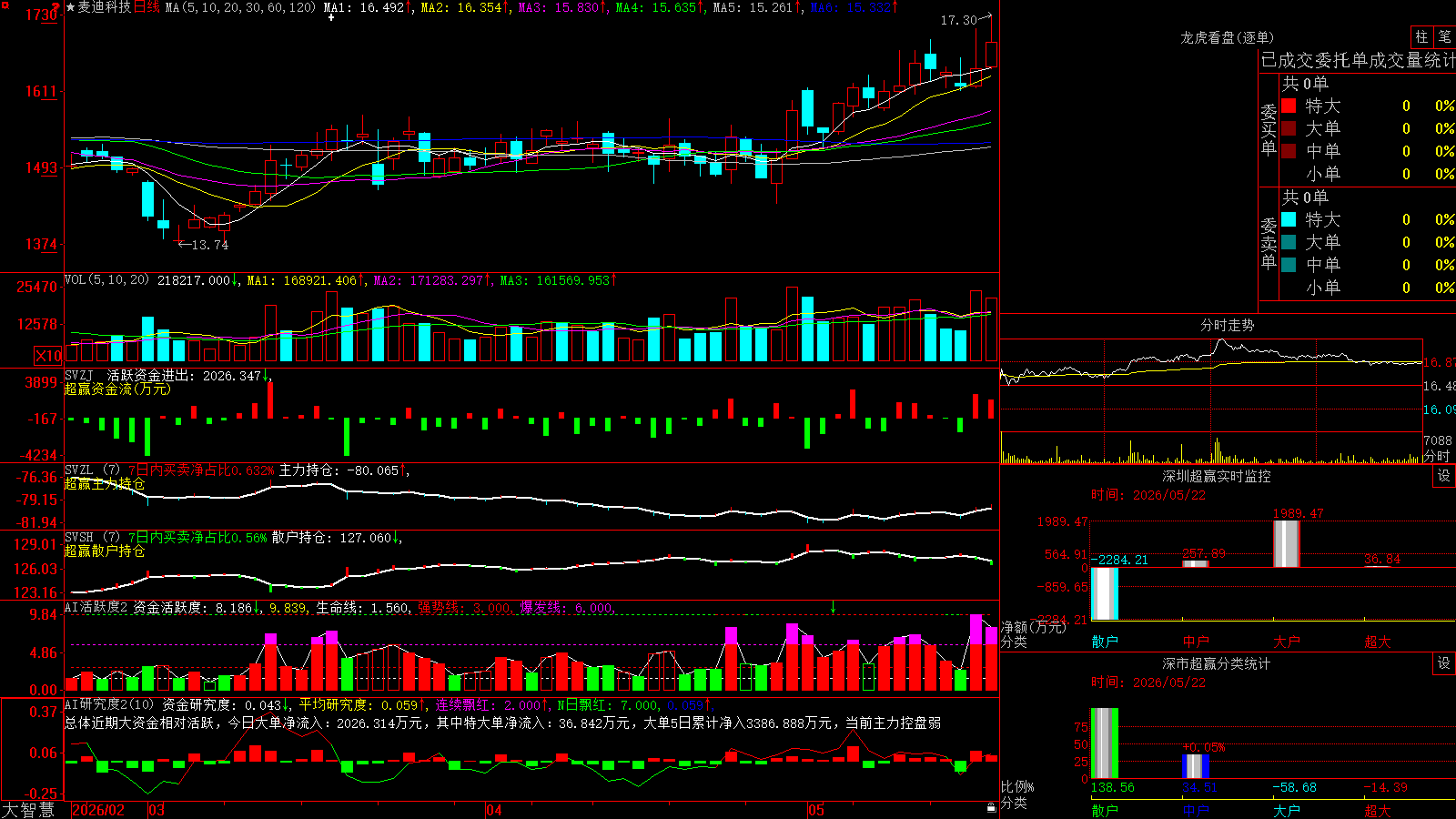This screenshot has width=1456, height=819.
Task: Select the VOL(5,10,20) indicator label
Action: [x=106, y=280]
